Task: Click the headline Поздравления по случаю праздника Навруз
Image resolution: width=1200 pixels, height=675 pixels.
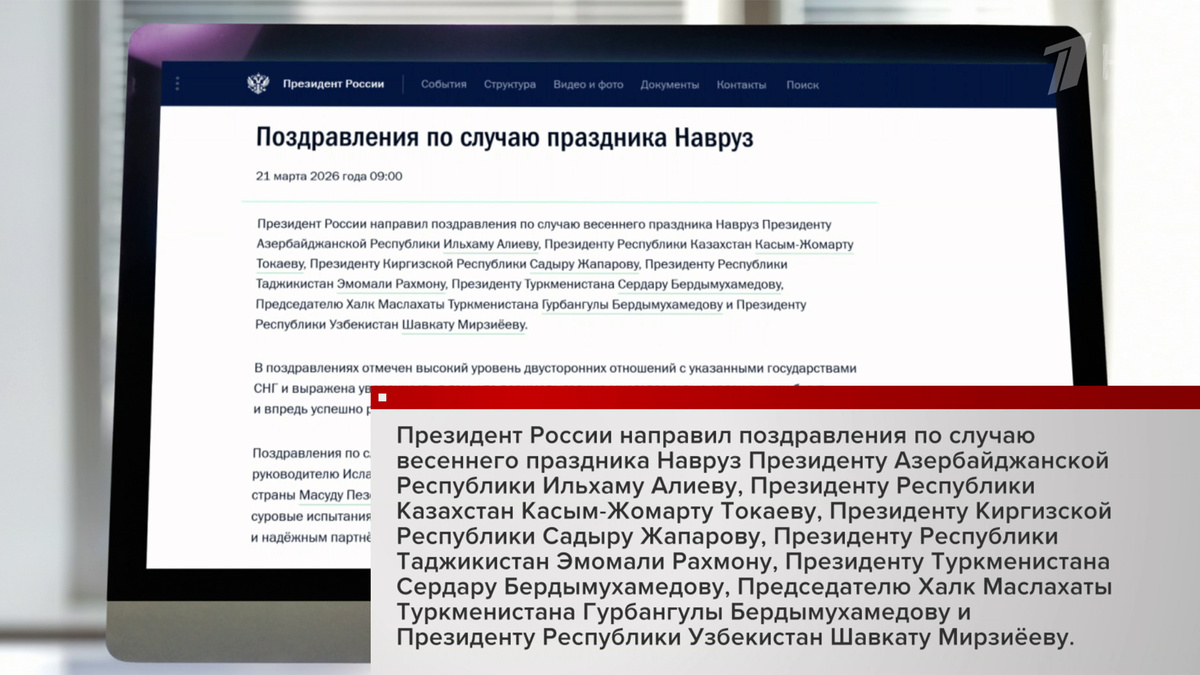Action: tap(496, 138)
